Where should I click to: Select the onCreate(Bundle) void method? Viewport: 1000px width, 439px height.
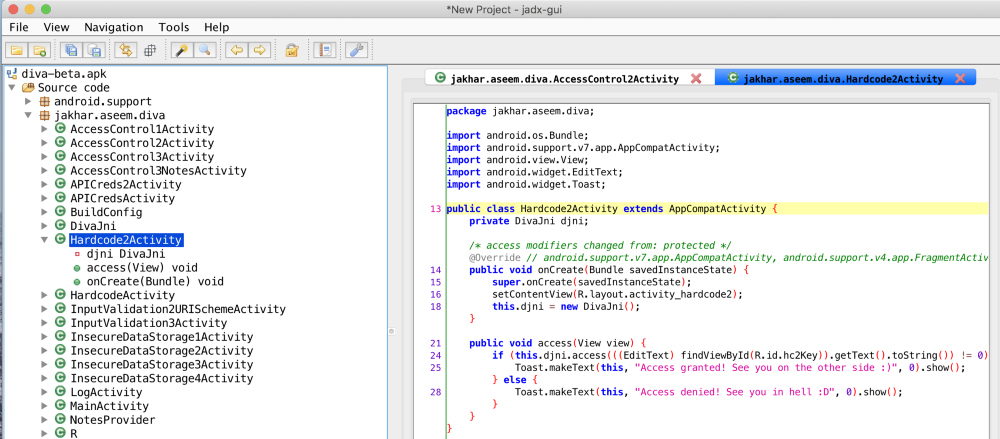(x=155, y=281)
